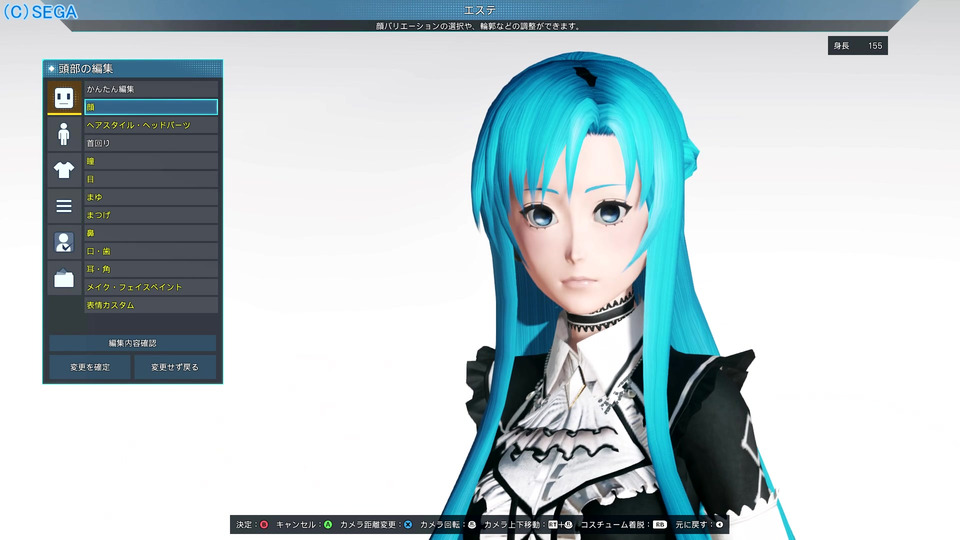Select the highlighted 顔 menu entry
The width and height of the screenshot is (960, 540).
pyautogui.click(x=151, y=107)
